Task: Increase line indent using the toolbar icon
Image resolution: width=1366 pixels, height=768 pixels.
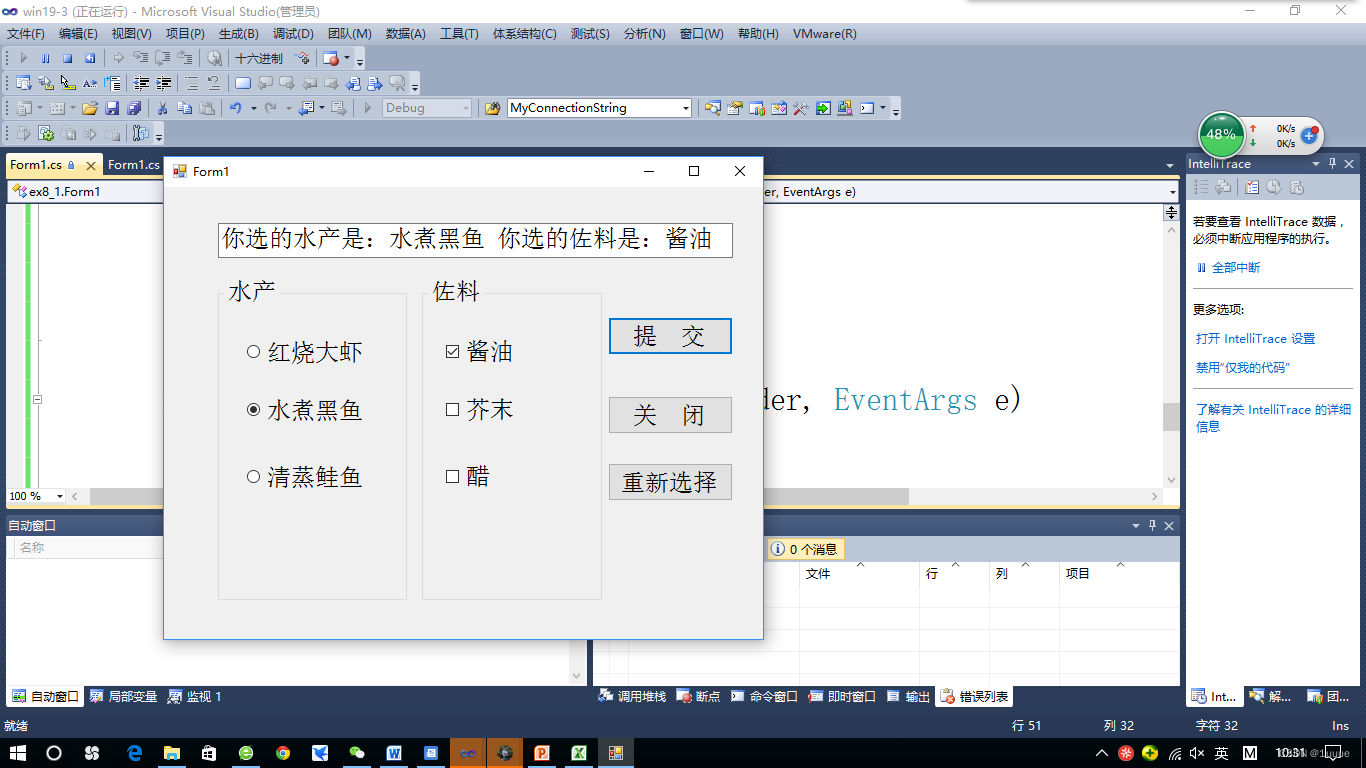Action: tap(163, 83)
